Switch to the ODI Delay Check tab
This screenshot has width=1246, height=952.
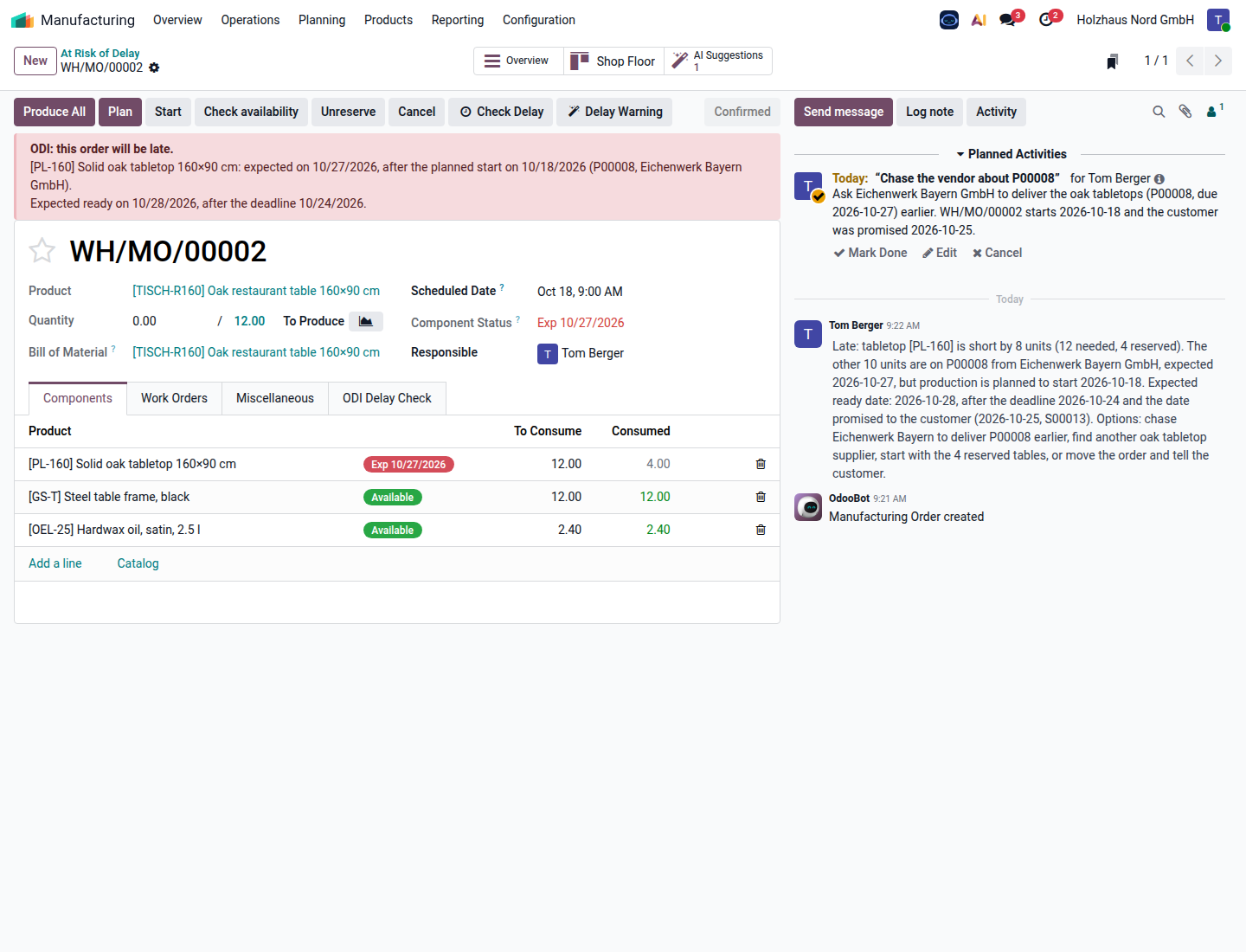point(387,398)
